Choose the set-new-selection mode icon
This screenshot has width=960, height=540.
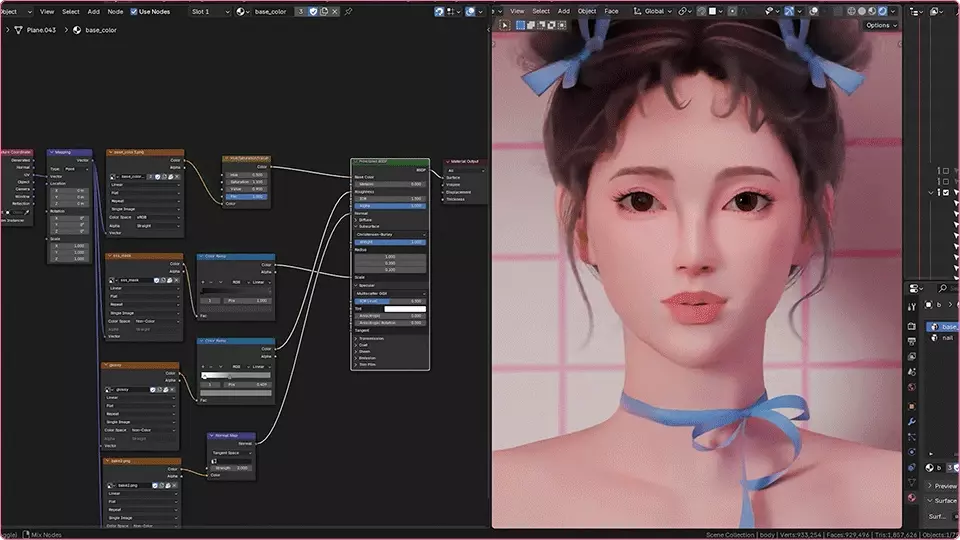(520, 25)
